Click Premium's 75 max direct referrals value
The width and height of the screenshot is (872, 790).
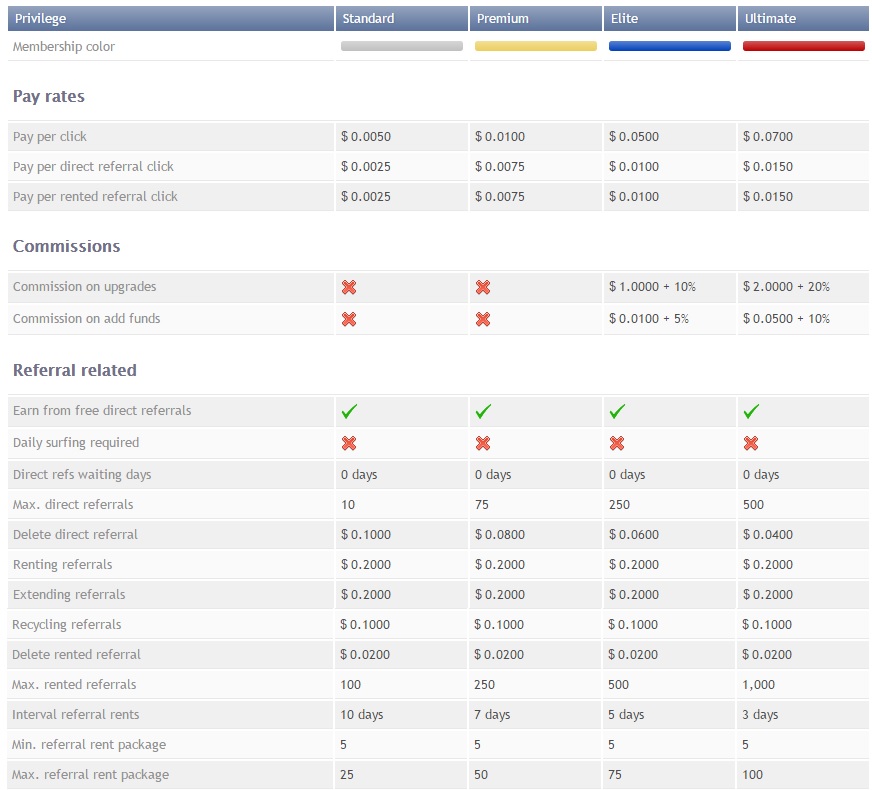tap(482, 505)
